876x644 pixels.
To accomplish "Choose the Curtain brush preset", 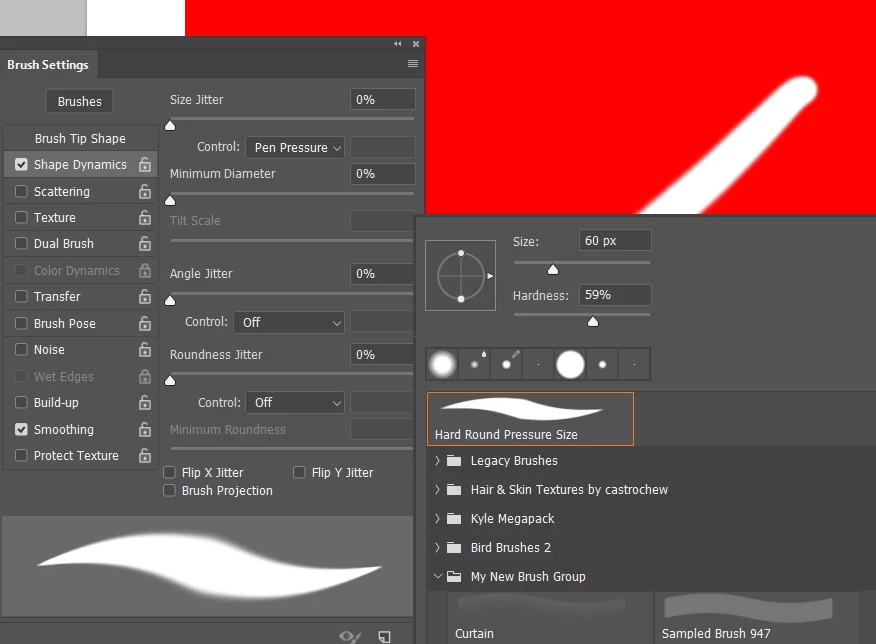I will tap(550, 617).
